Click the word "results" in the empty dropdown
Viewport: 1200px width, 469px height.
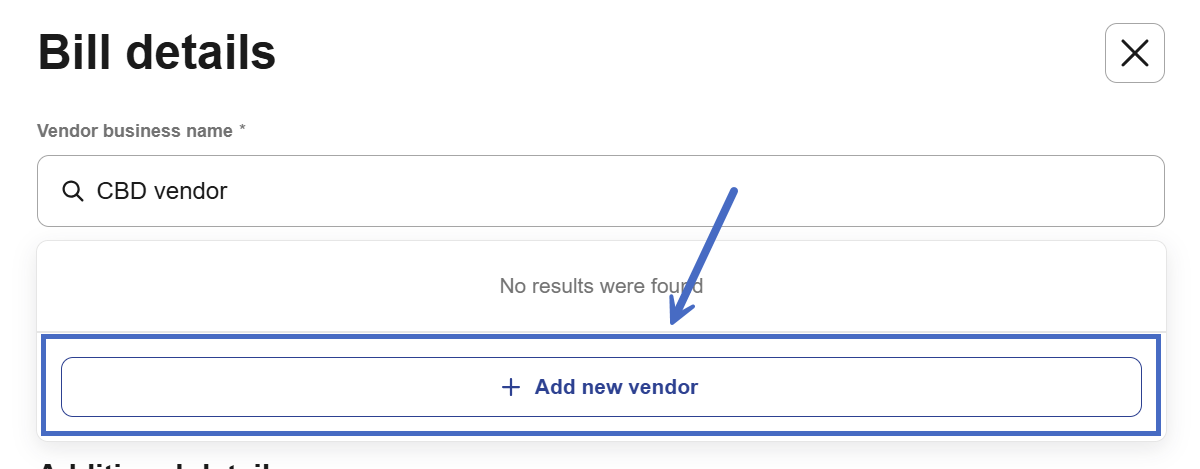pyautogui.click(x=559, y=286)
